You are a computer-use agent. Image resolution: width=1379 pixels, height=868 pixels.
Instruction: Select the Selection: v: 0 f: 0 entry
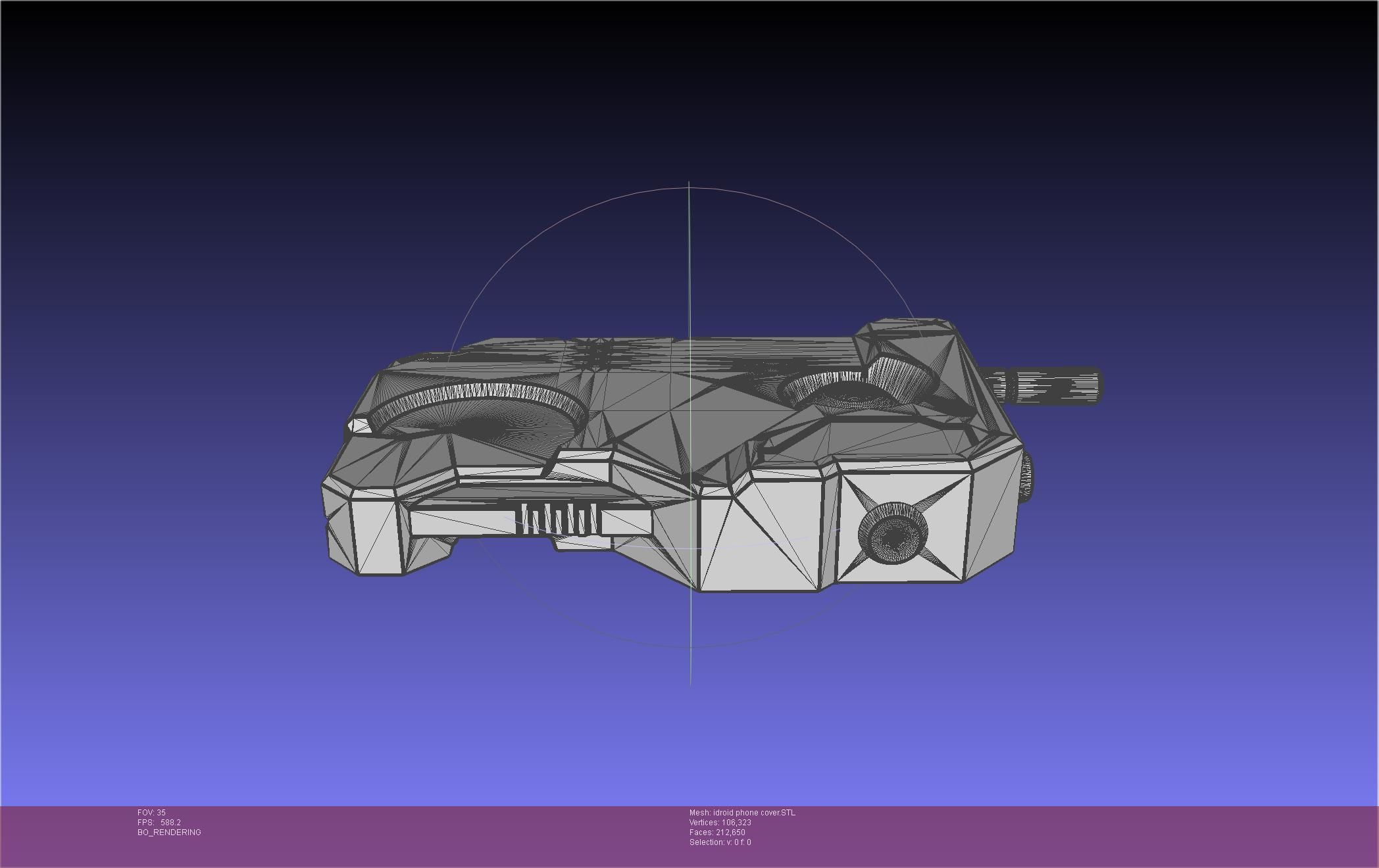tap(720, 842)
